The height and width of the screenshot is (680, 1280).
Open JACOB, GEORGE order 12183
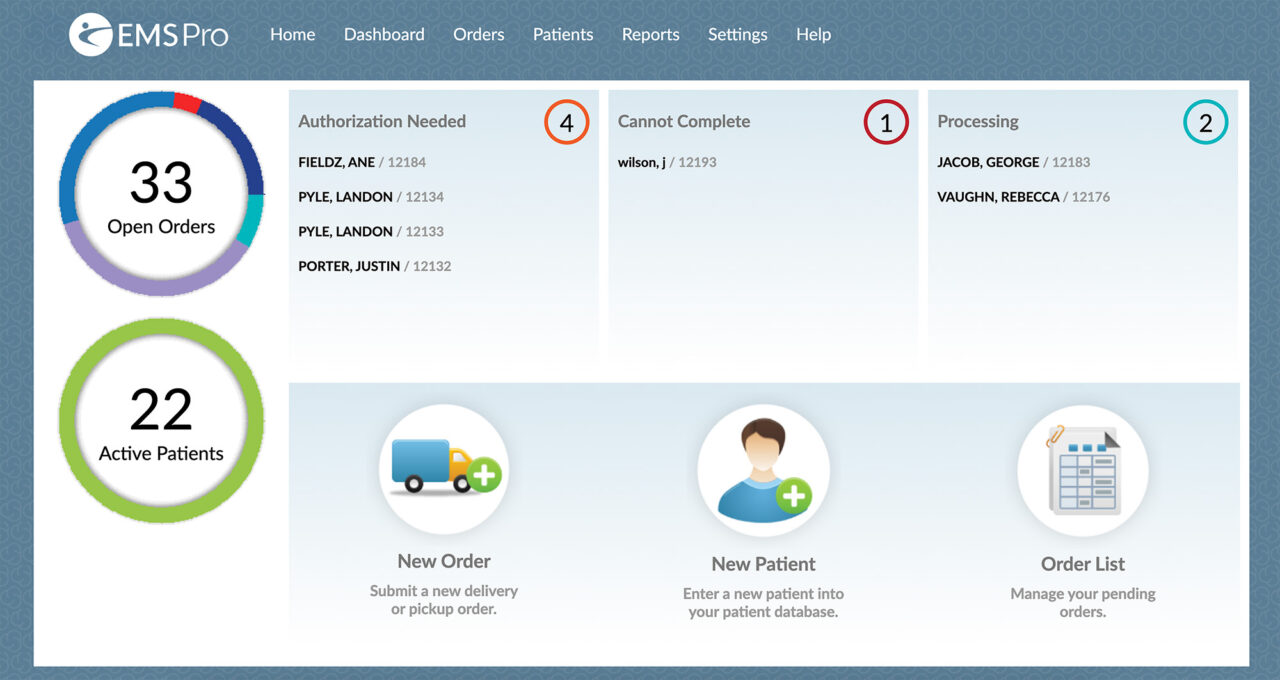(x=1013, y=162)
